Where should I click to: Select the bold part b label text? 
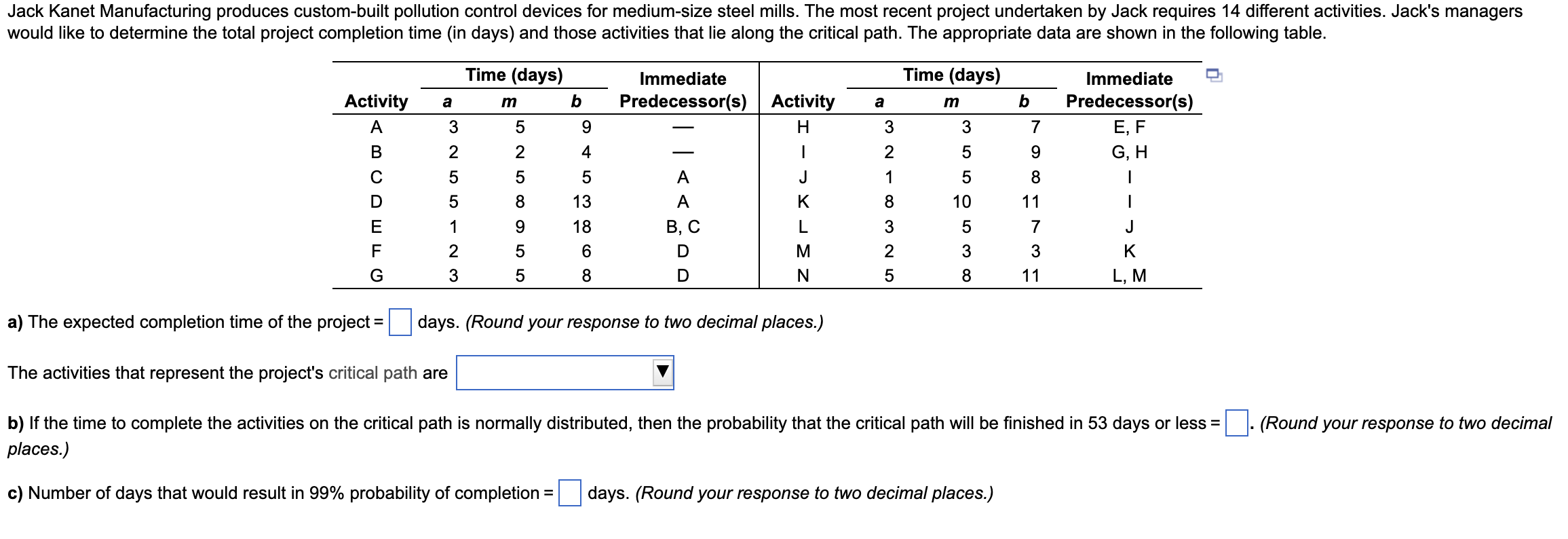click(x=16, y=422)
